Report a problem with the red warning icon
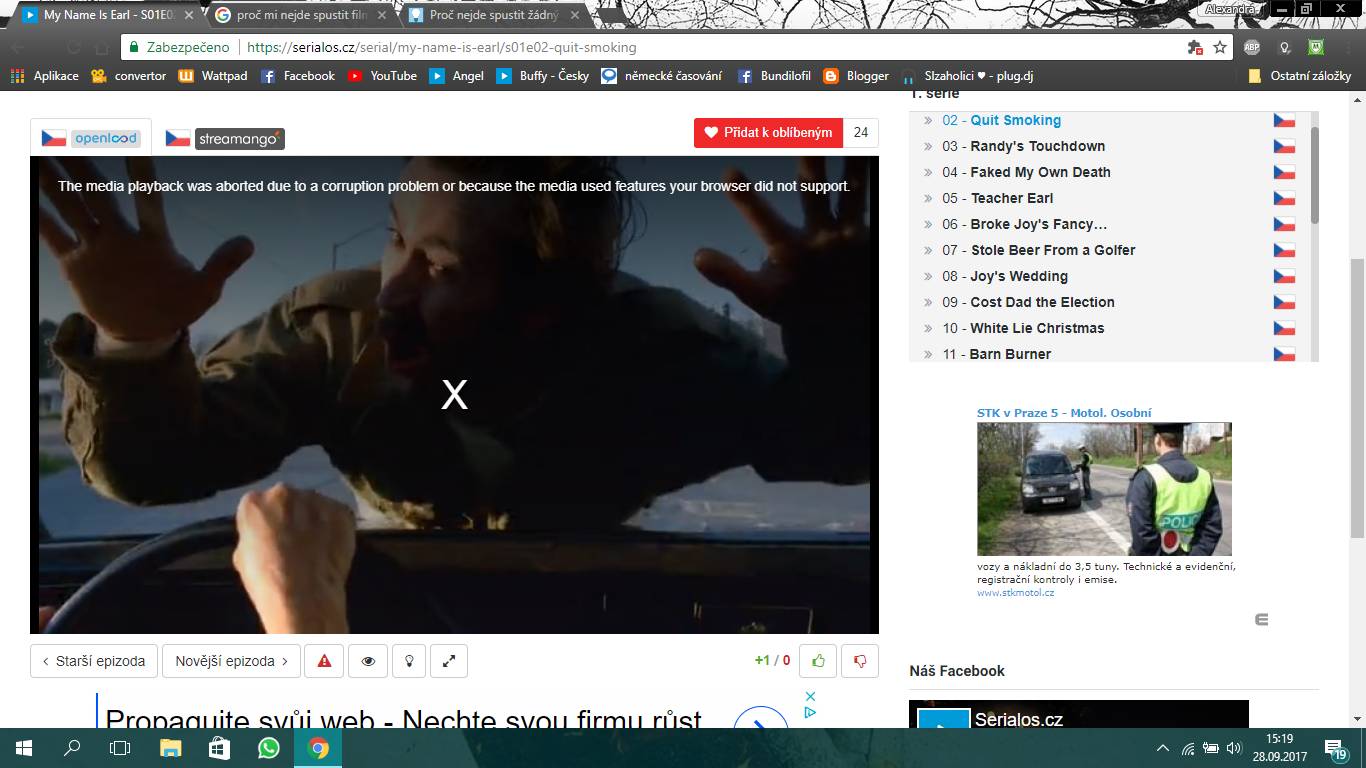The image size is (1366, 768). tap(324, 661)
